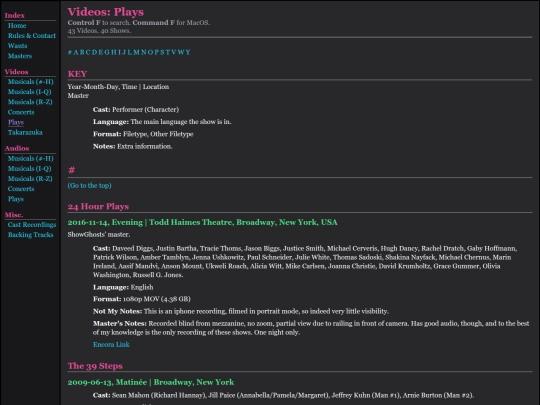Open the Home link in the Index sidebar
This screenshot has width=540, height=405.
point(17,25)
